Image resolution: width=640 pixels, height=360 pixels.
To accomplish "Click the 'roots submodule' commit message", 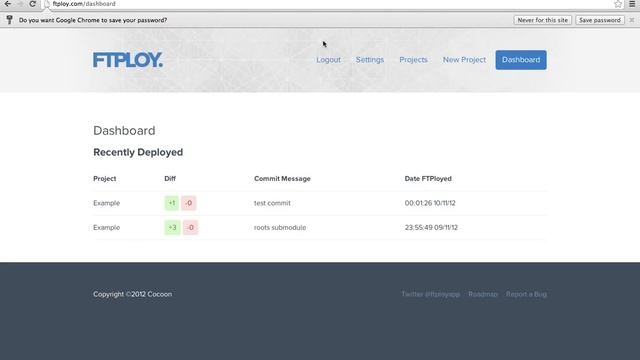I will (x=280, y=227).
